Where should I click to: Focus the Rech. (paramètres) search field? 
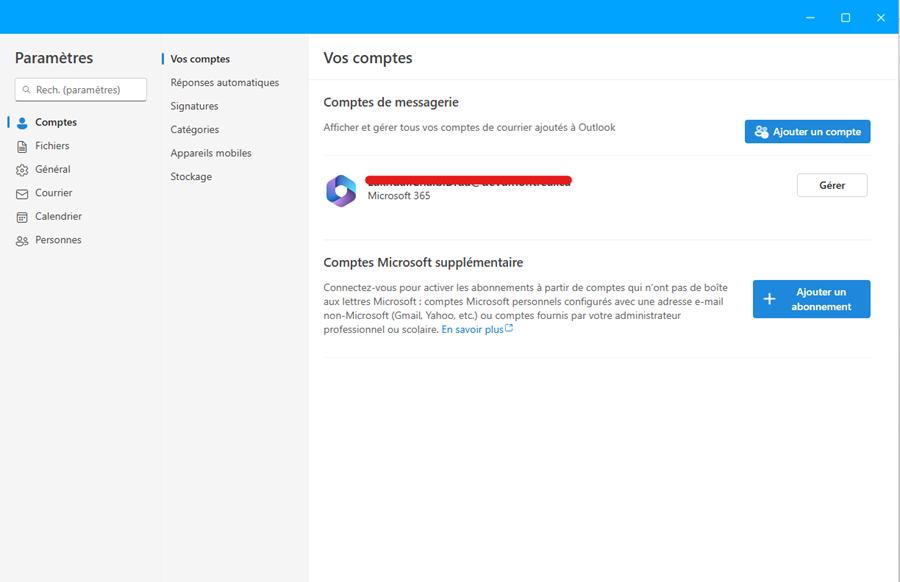81,90
